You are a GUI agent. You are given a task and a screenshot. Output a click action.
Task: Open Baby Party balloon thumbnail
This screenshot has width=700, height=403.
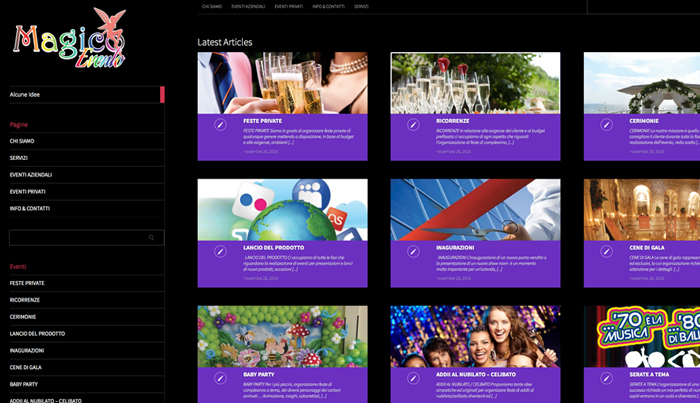283,337
